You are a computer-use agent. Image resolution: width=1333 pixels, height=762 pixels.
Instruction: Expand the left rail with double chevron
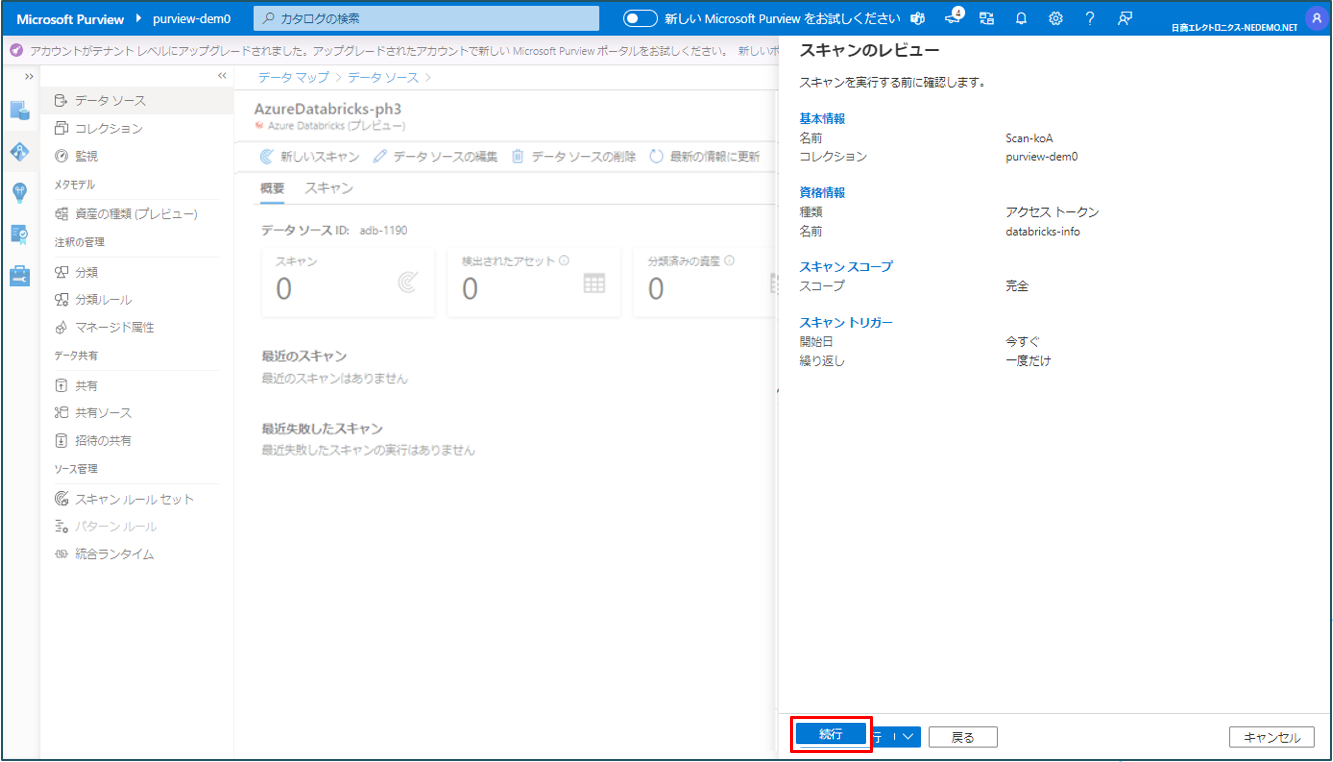[29, 76]
